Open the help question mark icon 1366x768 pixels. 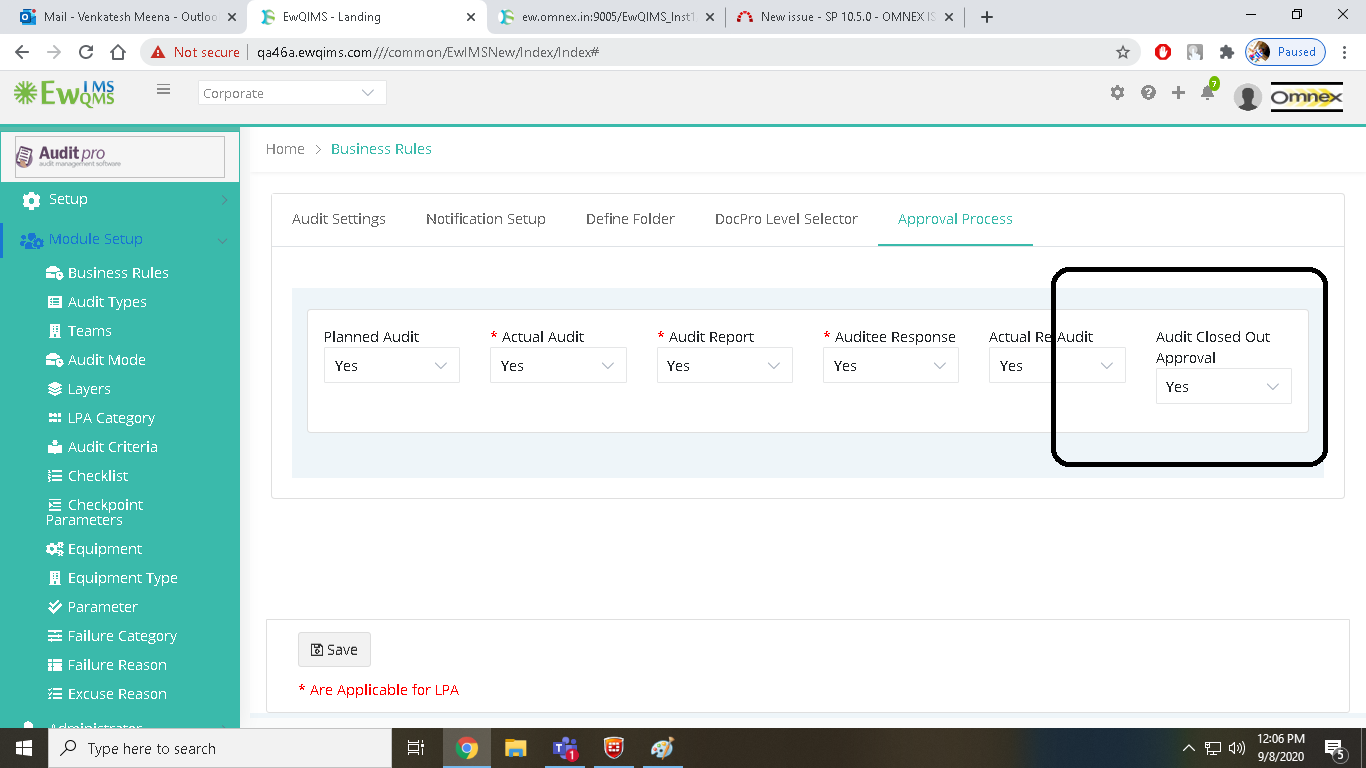tap(1148, 92)
